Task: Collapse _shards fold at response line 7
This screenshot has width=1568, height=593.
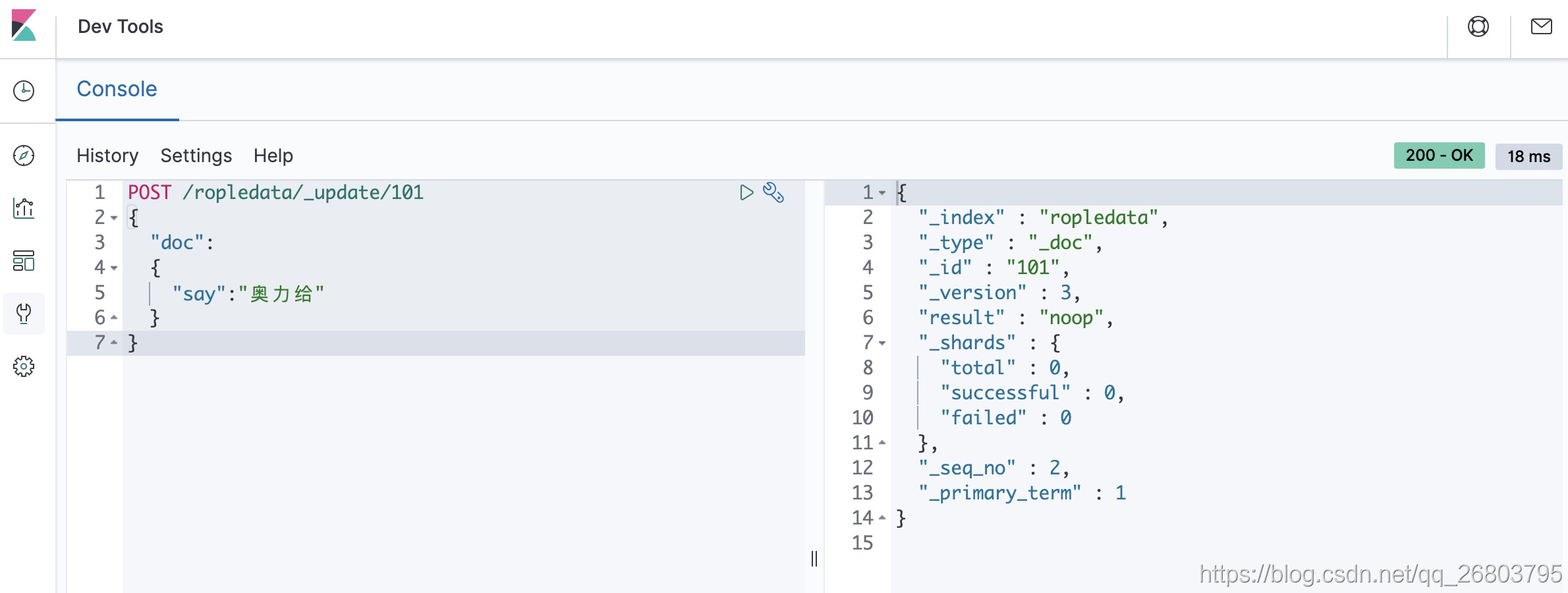Action: pyautogui.click(x=882, y=343)
